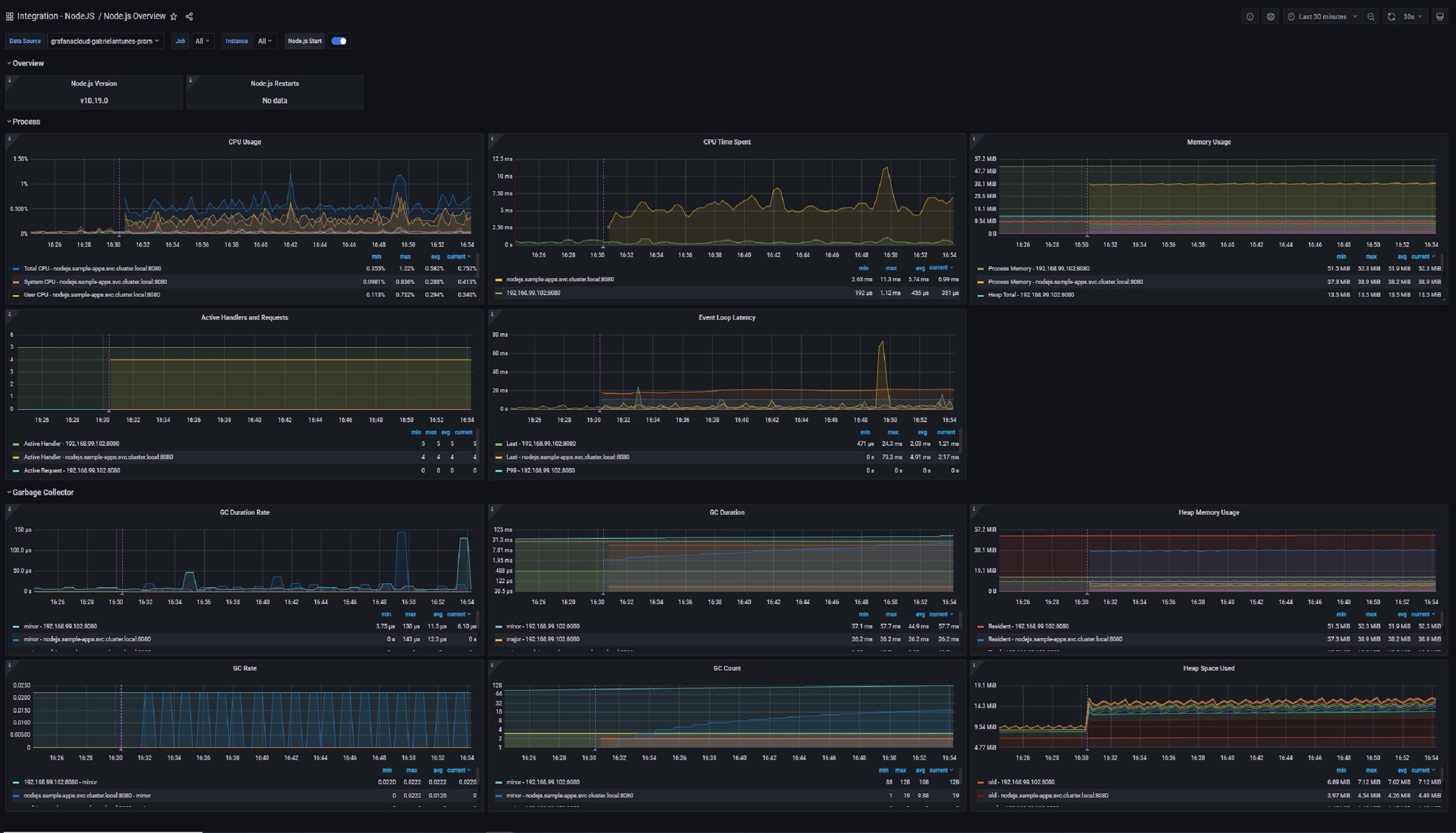Open the Job All dropdown
1456x833 pixels.
click(x=202, y=41)
